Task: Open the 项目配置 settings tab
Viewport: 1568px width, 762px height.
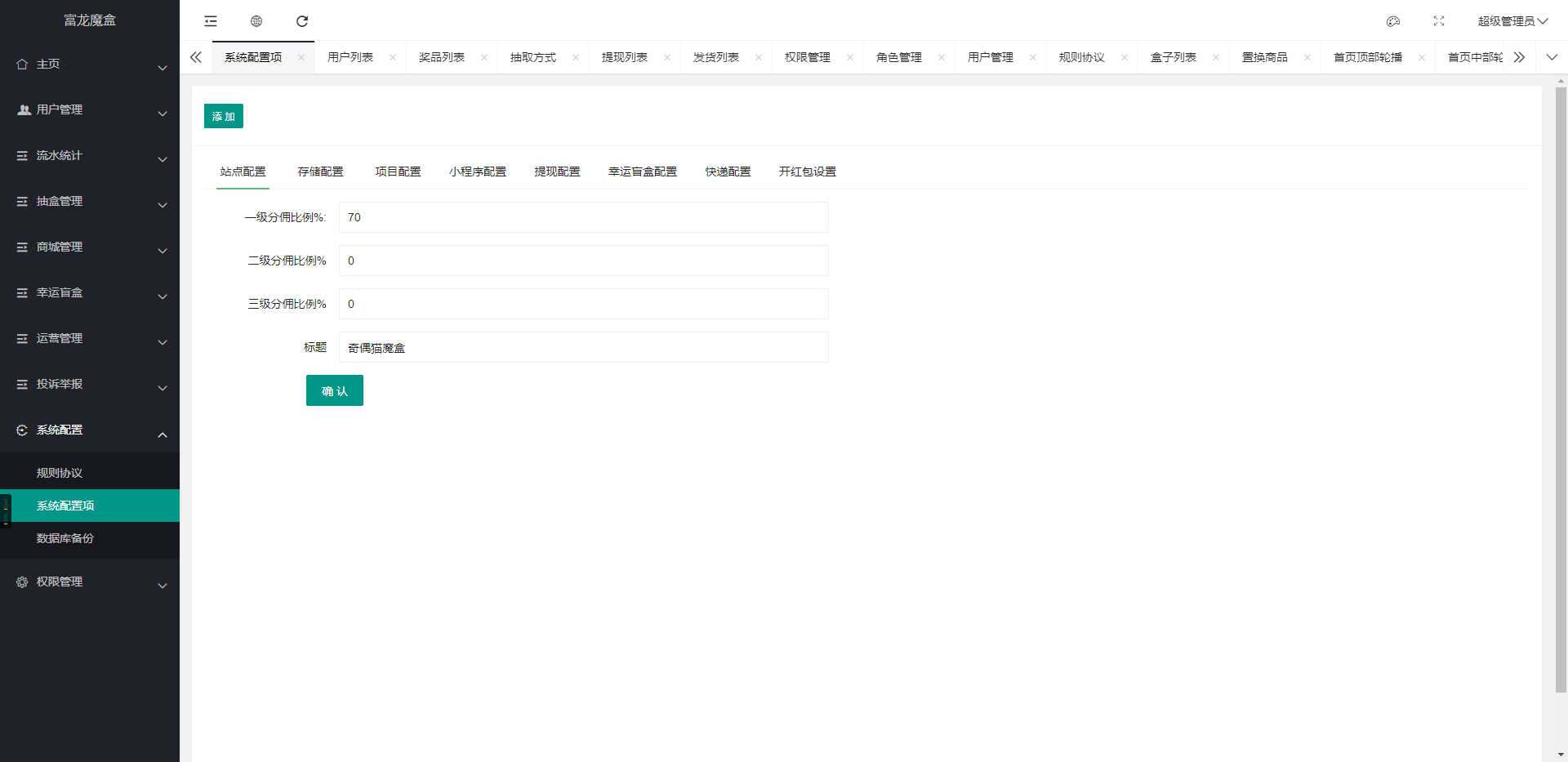Action: [x=398, y=172]
